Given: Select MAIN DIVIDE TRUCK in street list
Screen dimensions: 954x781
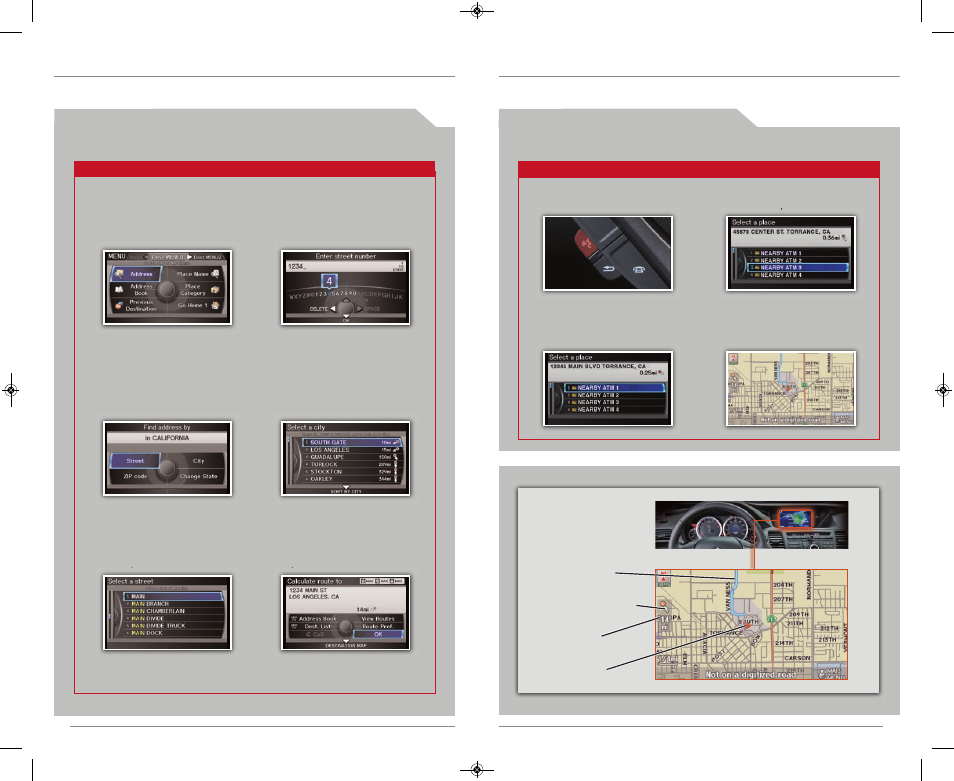Looking at the screenshot, I should [x=173, y=626].
